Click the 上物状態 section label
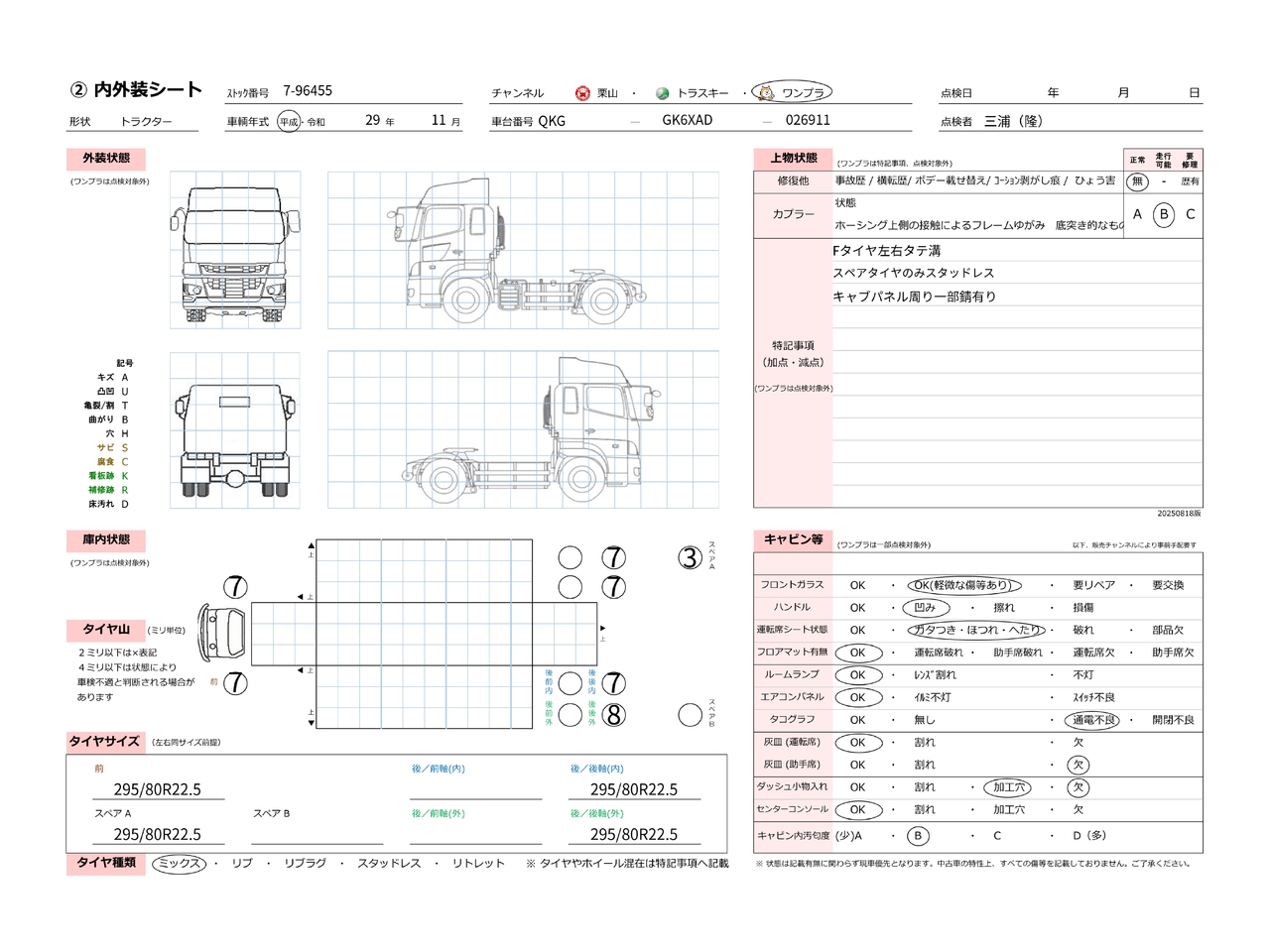Screen dimensions: 1270x952 [793, 159]
